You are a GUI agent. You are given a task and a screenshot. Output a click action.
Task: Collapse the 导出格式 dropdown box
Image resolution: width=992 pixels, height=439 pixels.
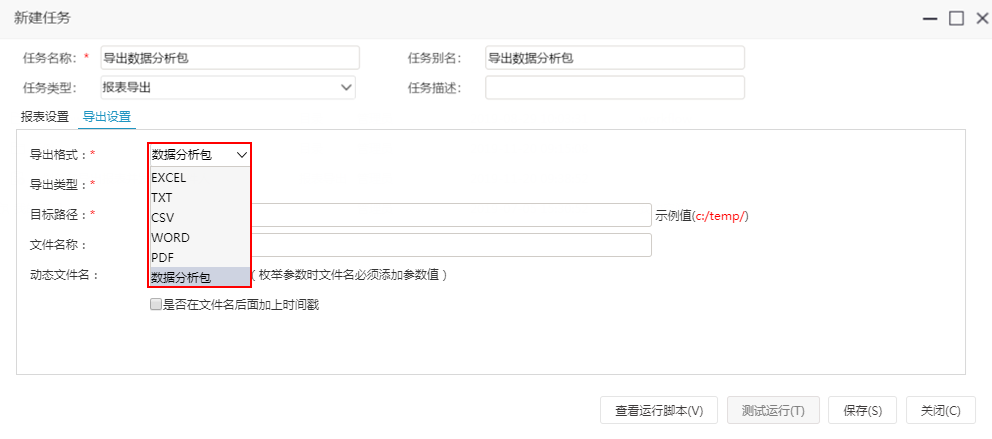coord(200,155)
